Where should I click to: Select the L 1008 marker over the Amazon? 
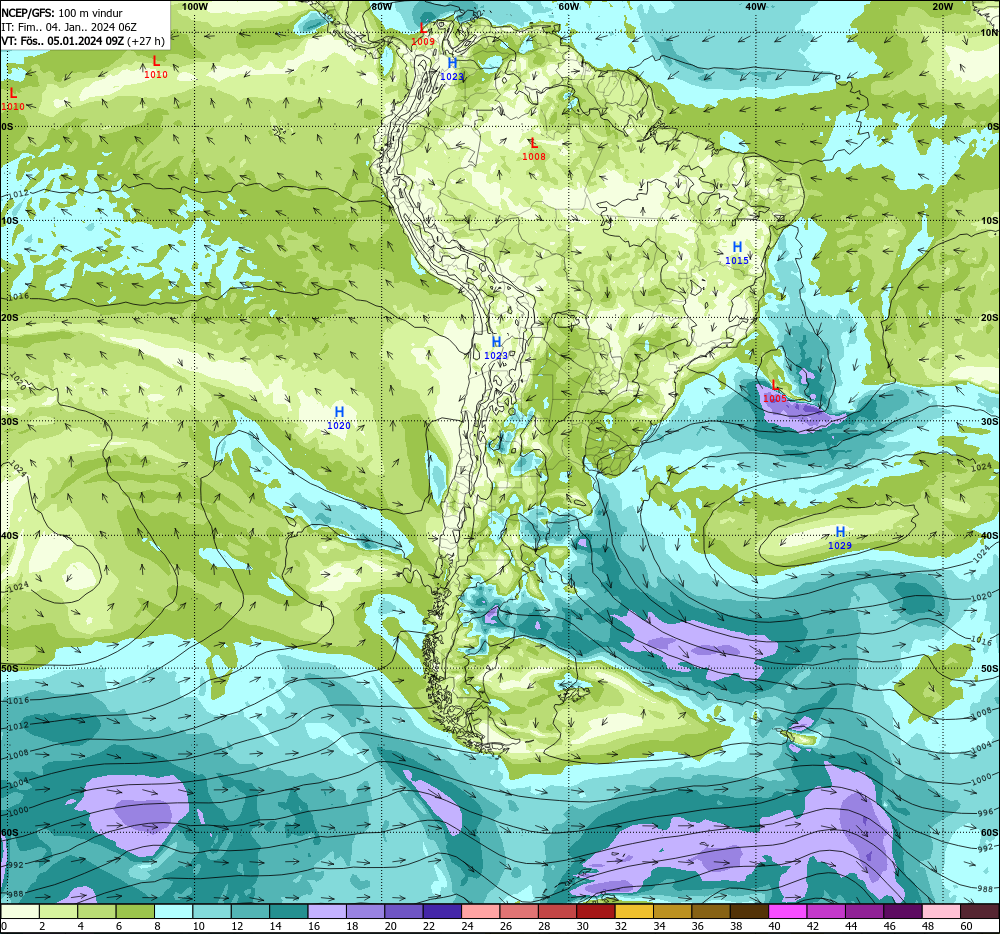pyautogui.click(x=534, y=149)
